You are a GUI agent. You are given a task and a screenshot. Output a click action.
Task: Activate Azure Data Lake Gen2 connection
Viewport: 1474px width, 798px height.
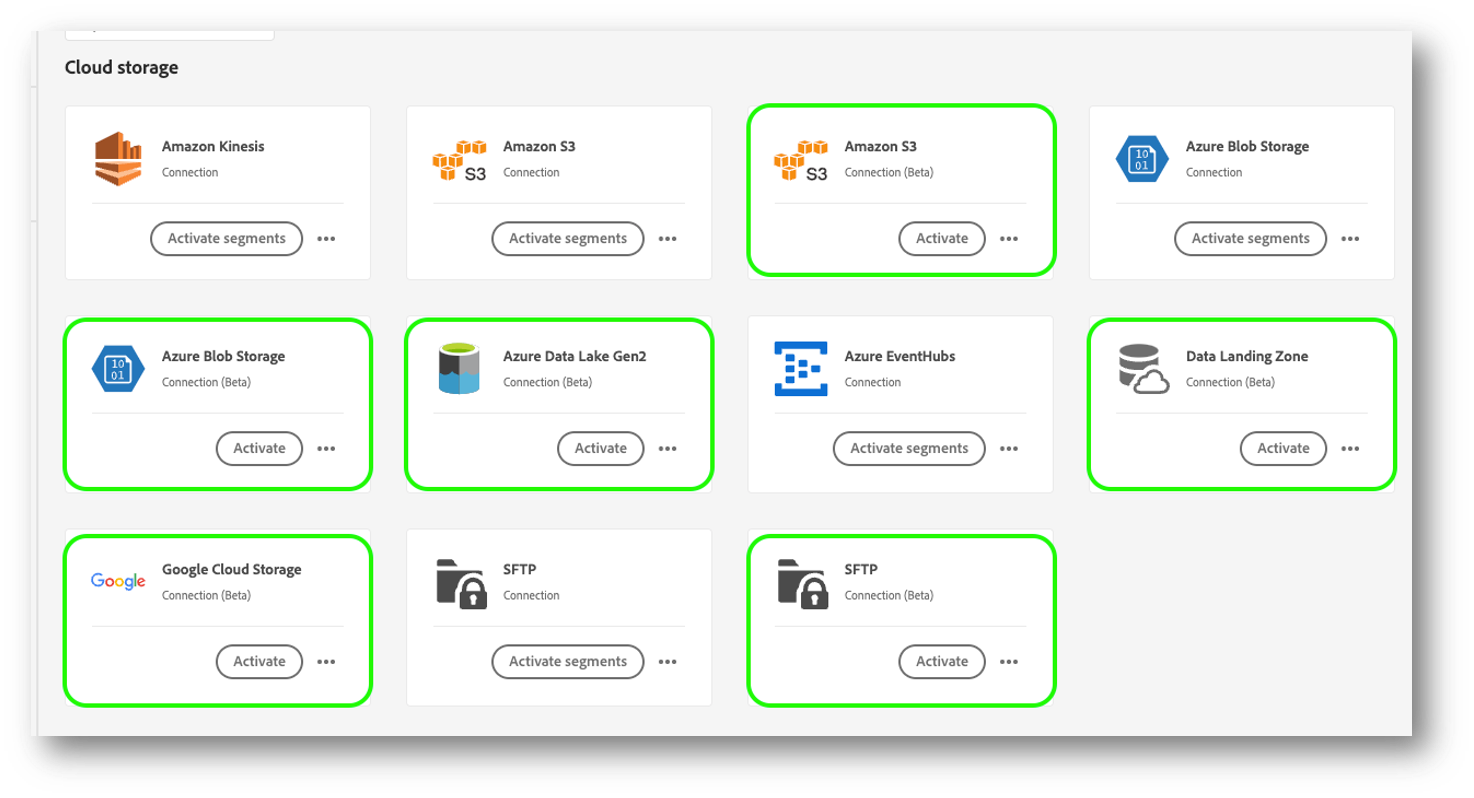coord(601,449)
